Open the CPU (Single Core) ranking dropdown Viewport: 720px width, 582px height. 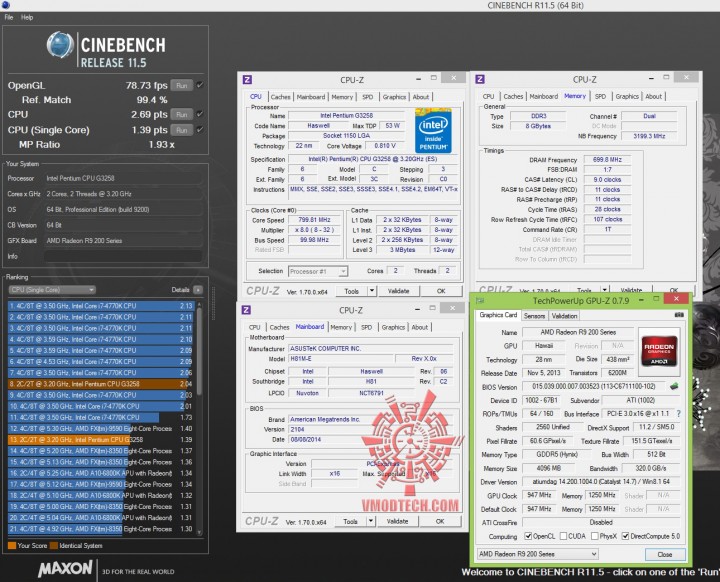(x=52, y=290)
